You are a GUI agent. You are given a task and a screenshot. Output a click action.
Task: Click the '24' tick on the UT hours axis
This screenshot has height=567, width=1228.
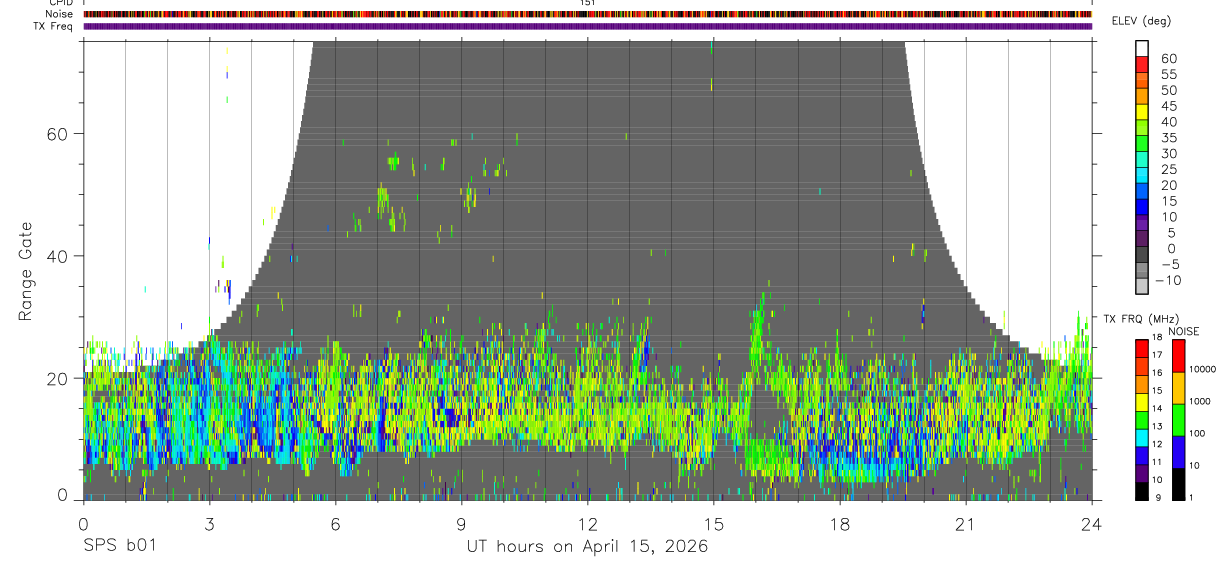coord(1092,522)
